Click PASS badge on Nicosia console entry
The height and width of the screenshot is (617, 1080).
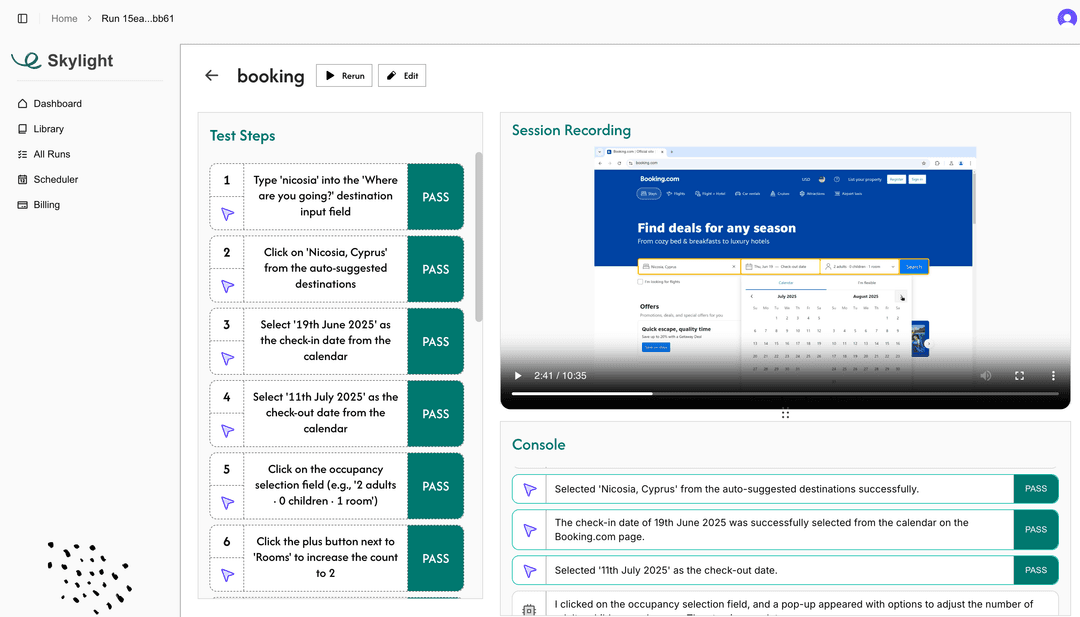point(1036,489)
